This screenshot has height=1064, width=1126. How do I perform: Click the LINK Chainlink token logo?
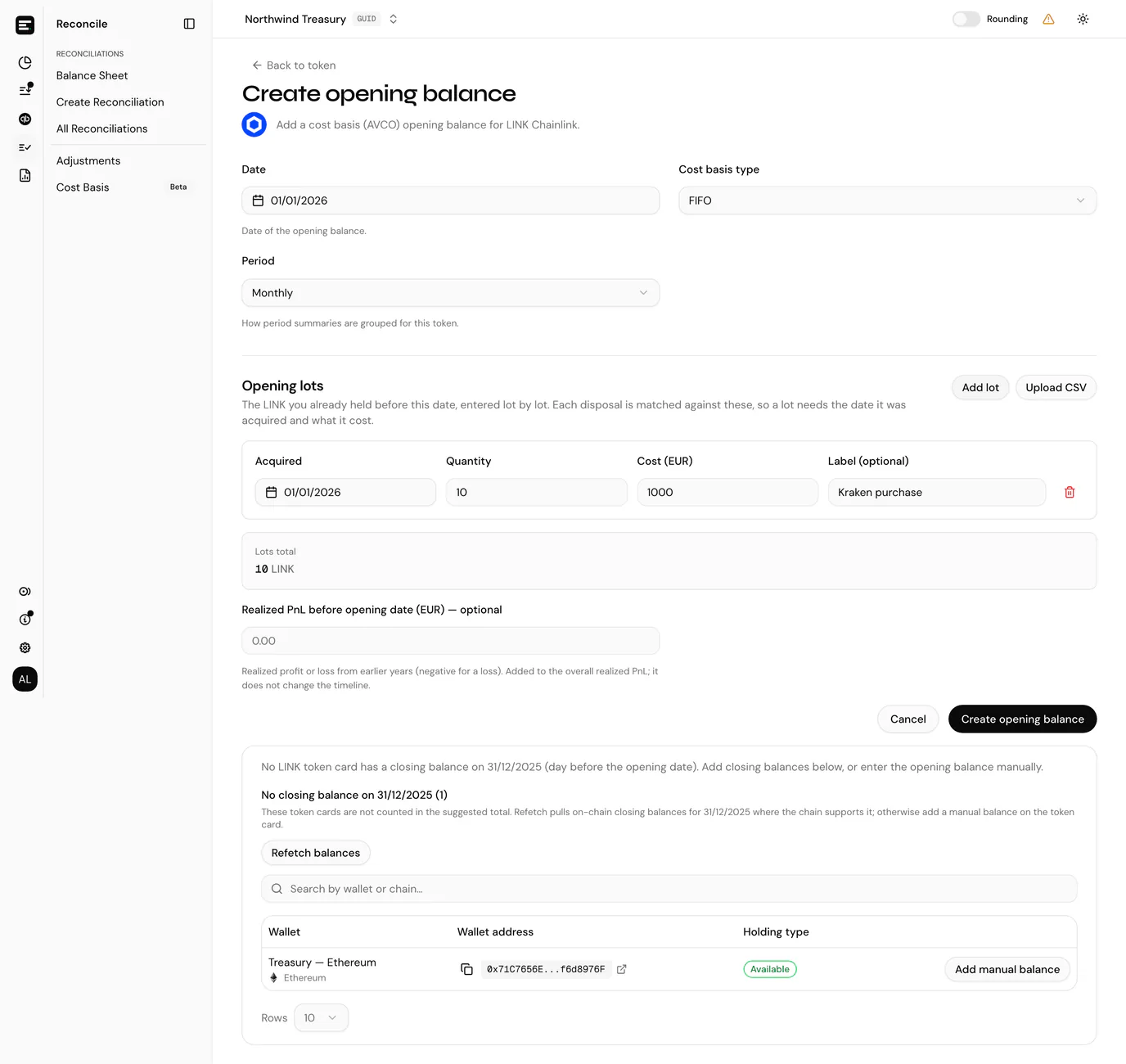pyautogui.click(x=254, y=124)
